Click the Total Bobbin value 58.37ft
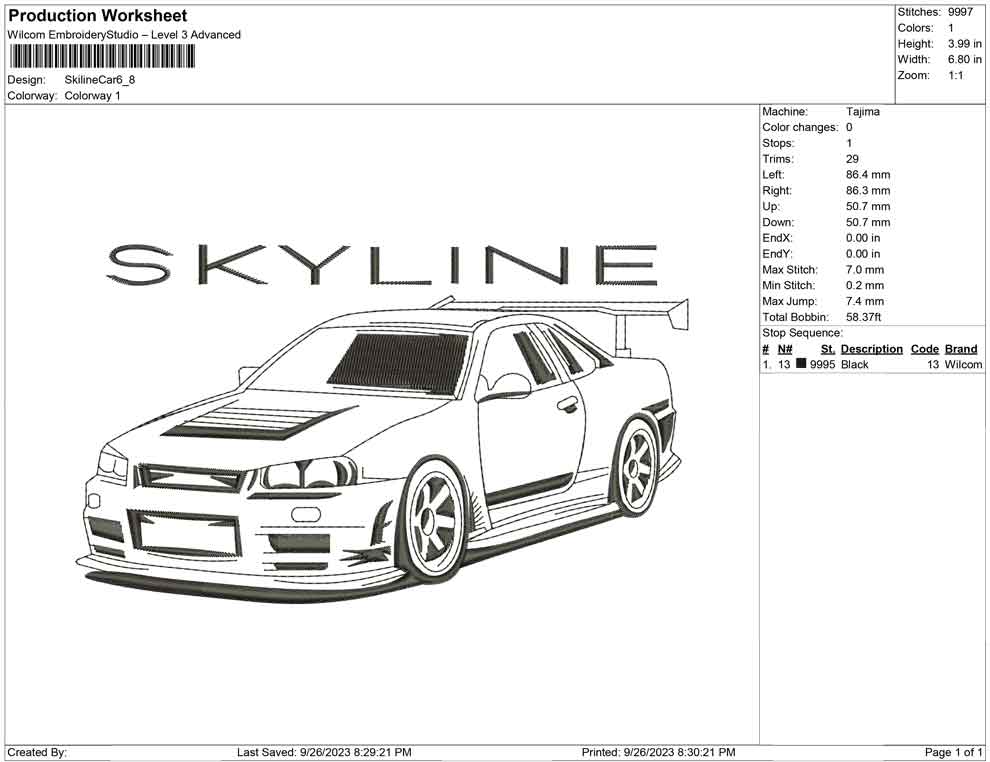Image resolution: width=990 pixels, height=762 pixels. click(x=864, y=317)
